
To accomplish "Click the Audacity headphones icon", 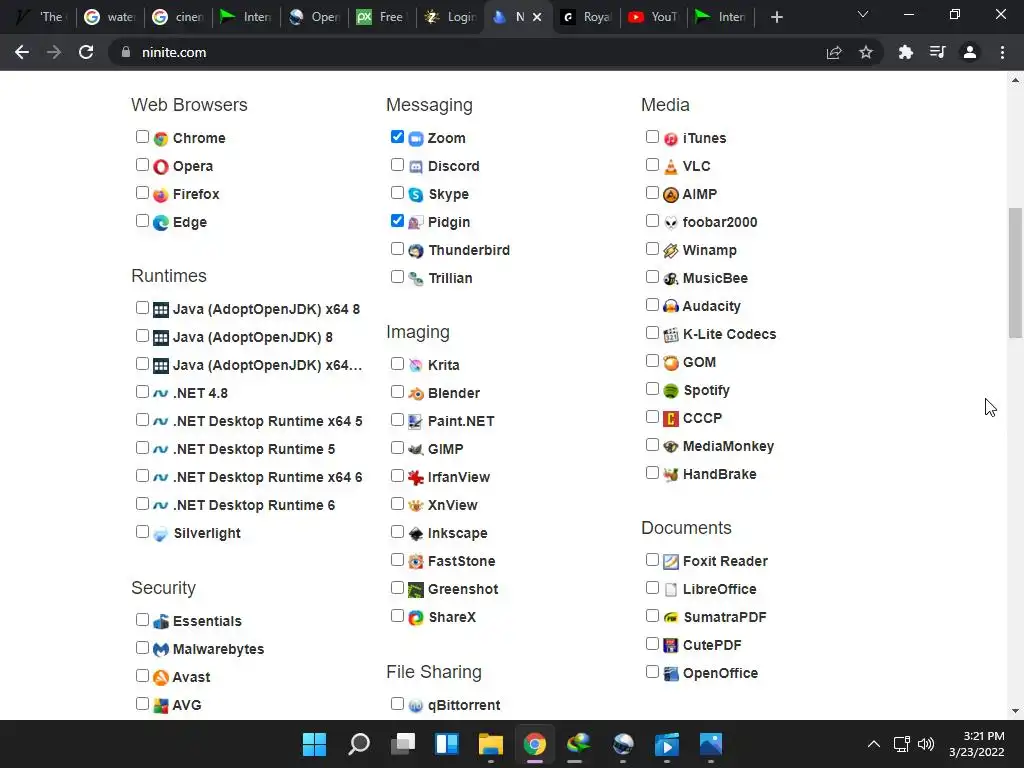I will [671, 306].
